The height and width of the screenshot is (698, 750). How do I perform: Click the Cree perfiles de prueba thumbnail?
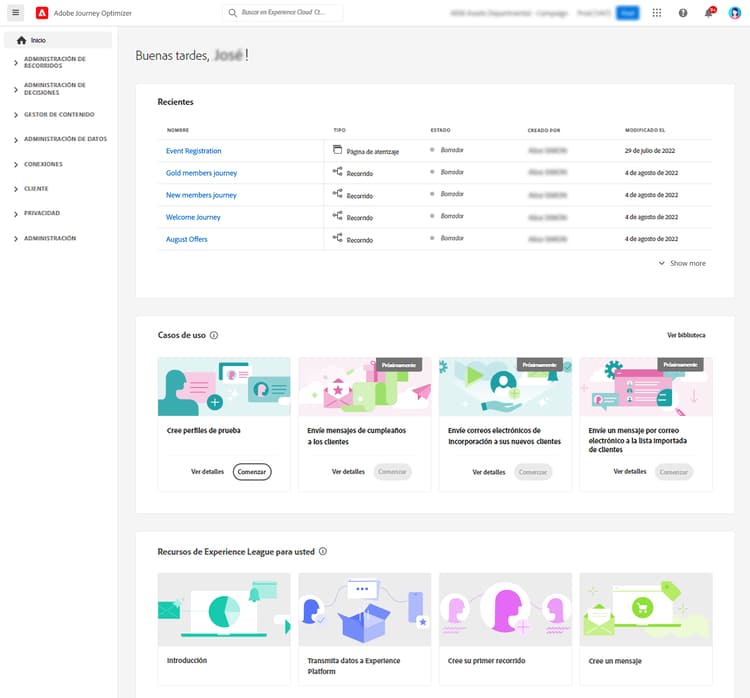224,387
